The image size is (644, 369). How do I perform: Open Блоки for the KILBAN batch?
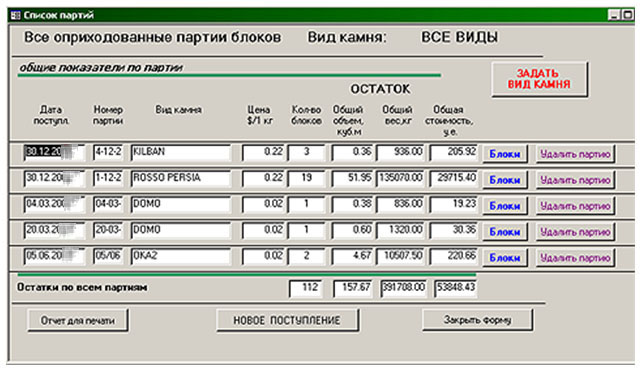[x=505, y=154]
